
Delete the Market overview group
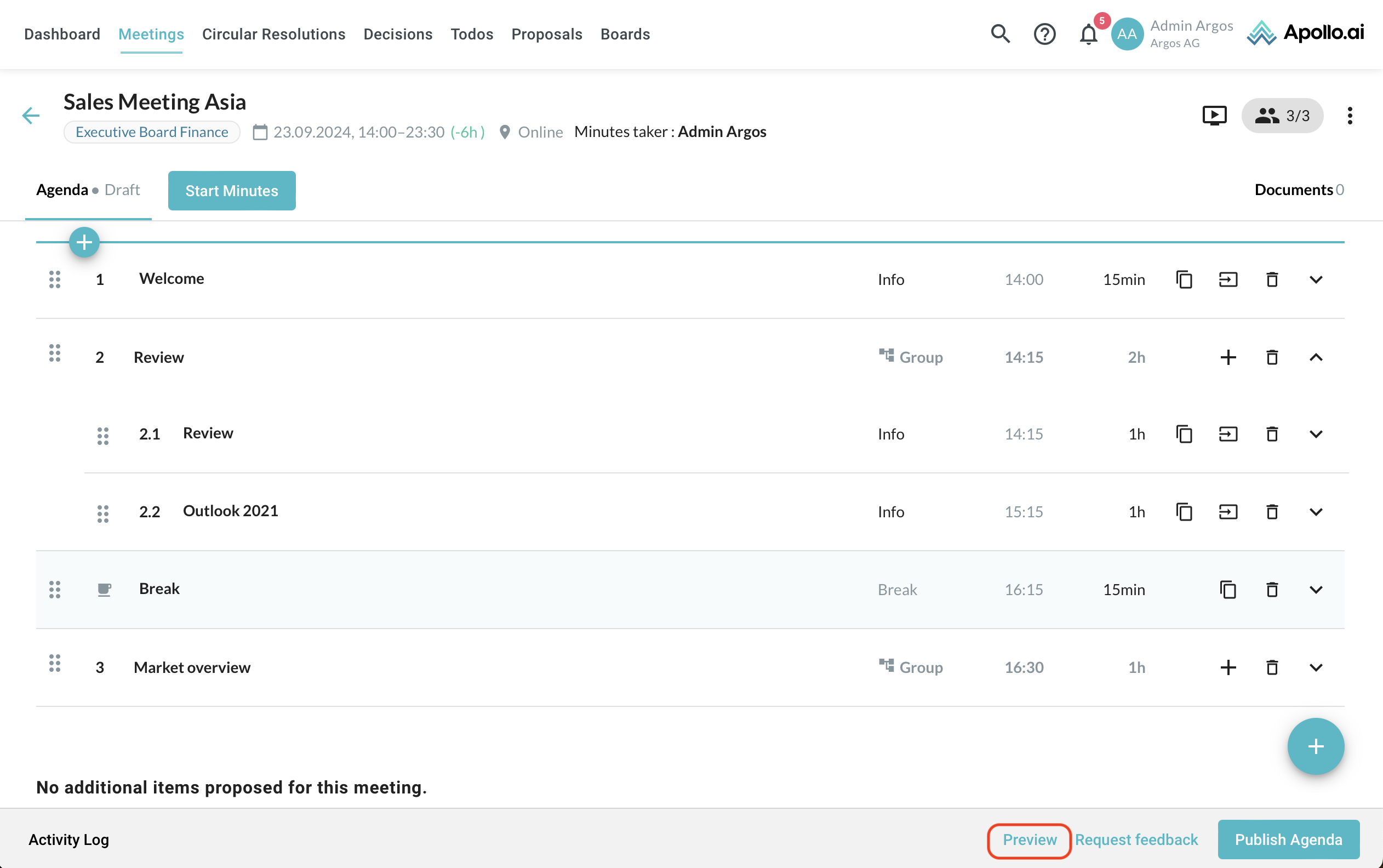click(x=1272, y=667)
